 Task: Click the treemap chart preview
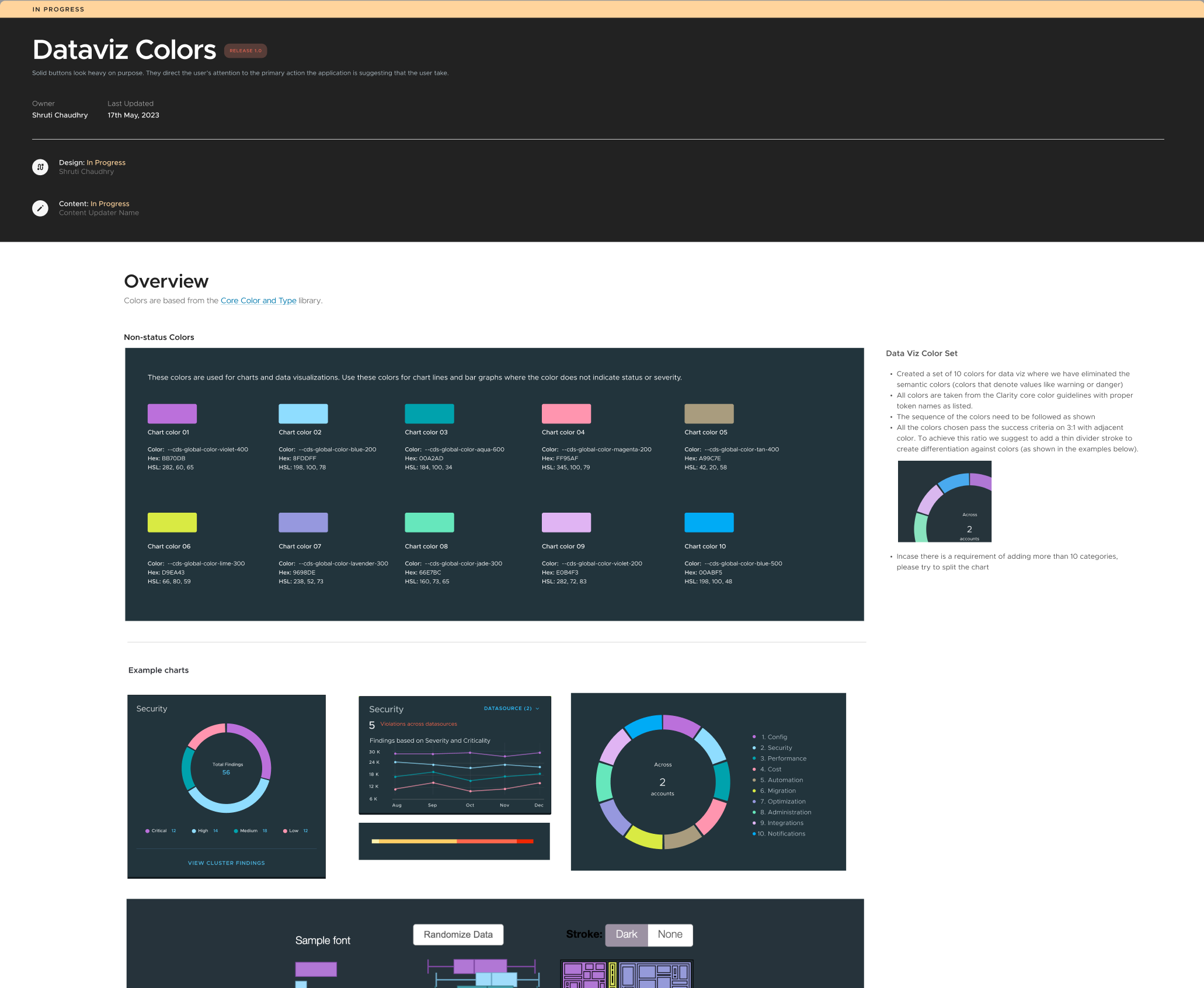click(x=627, y=974)
